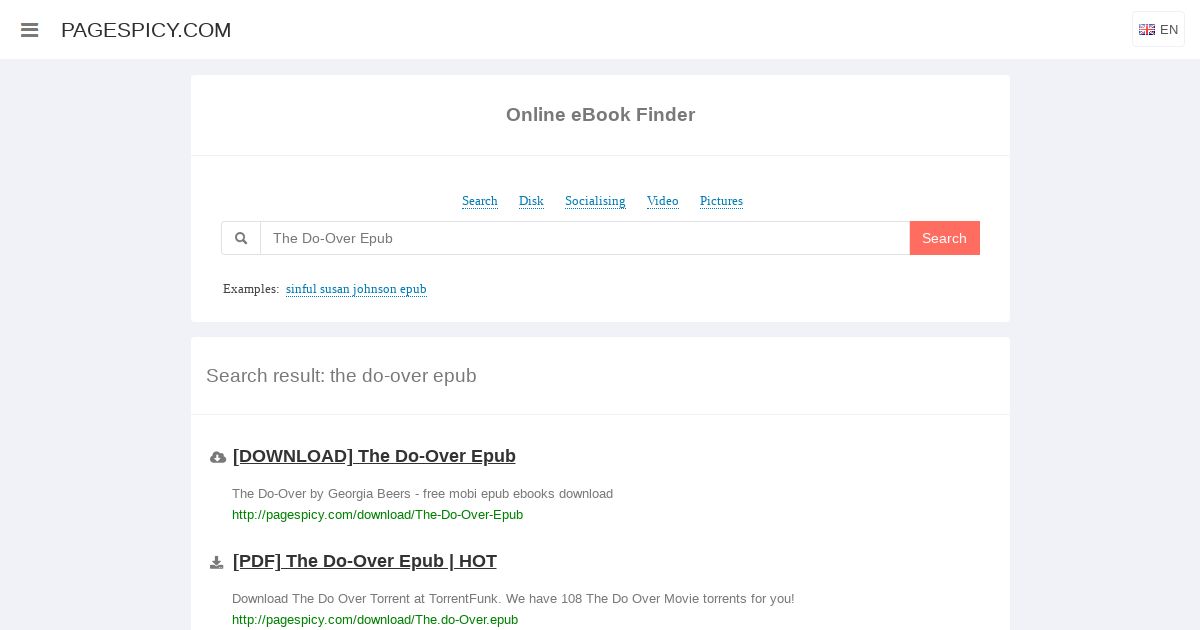
Task: Click the PAGESPICY.COM site title
Action: (x=146, y=30)
